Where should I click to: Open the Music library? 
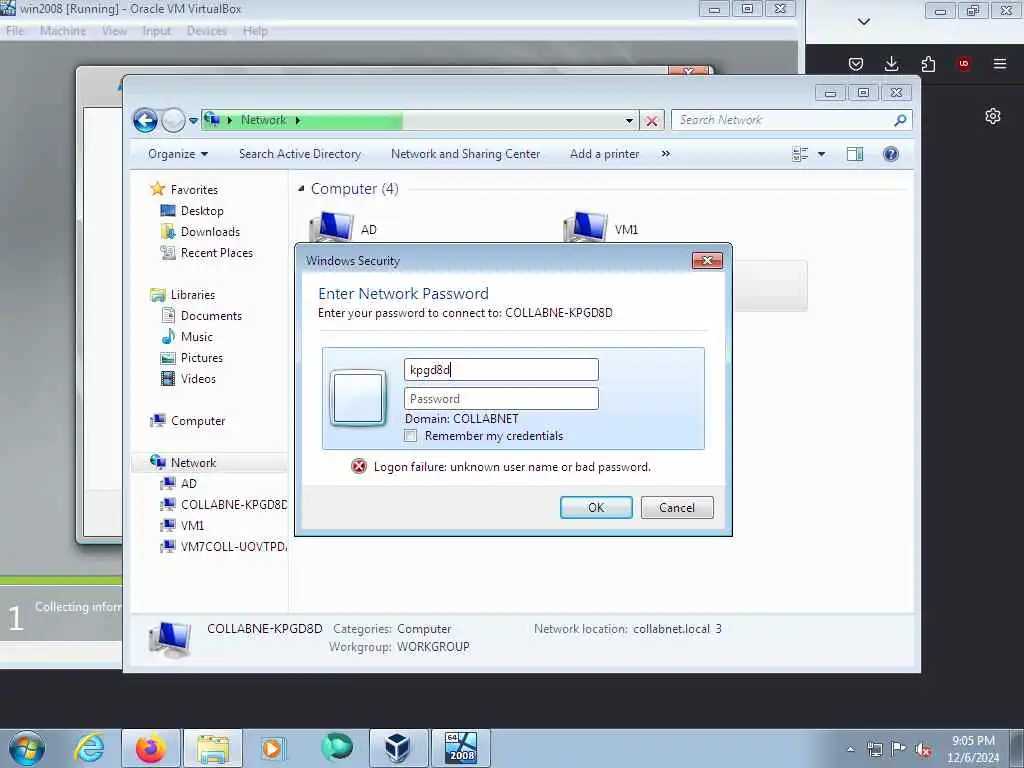tap(197, 337)
